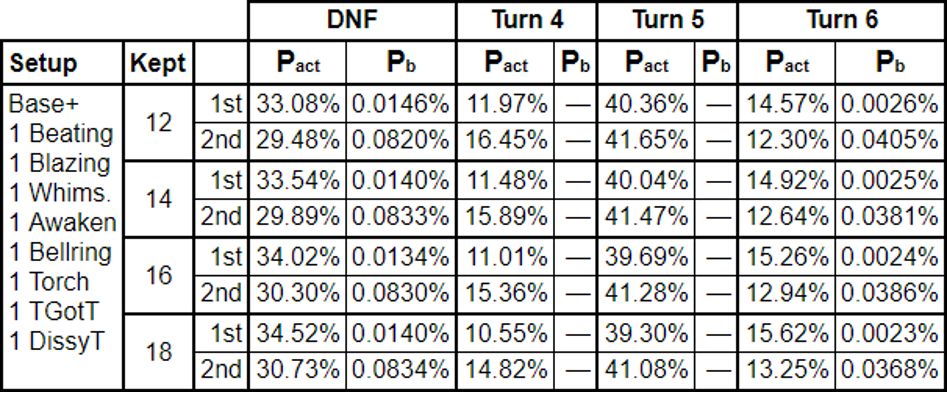Screen dimensions: 947x393
Task: Select the Kept 18 cell
Action: 158,351
